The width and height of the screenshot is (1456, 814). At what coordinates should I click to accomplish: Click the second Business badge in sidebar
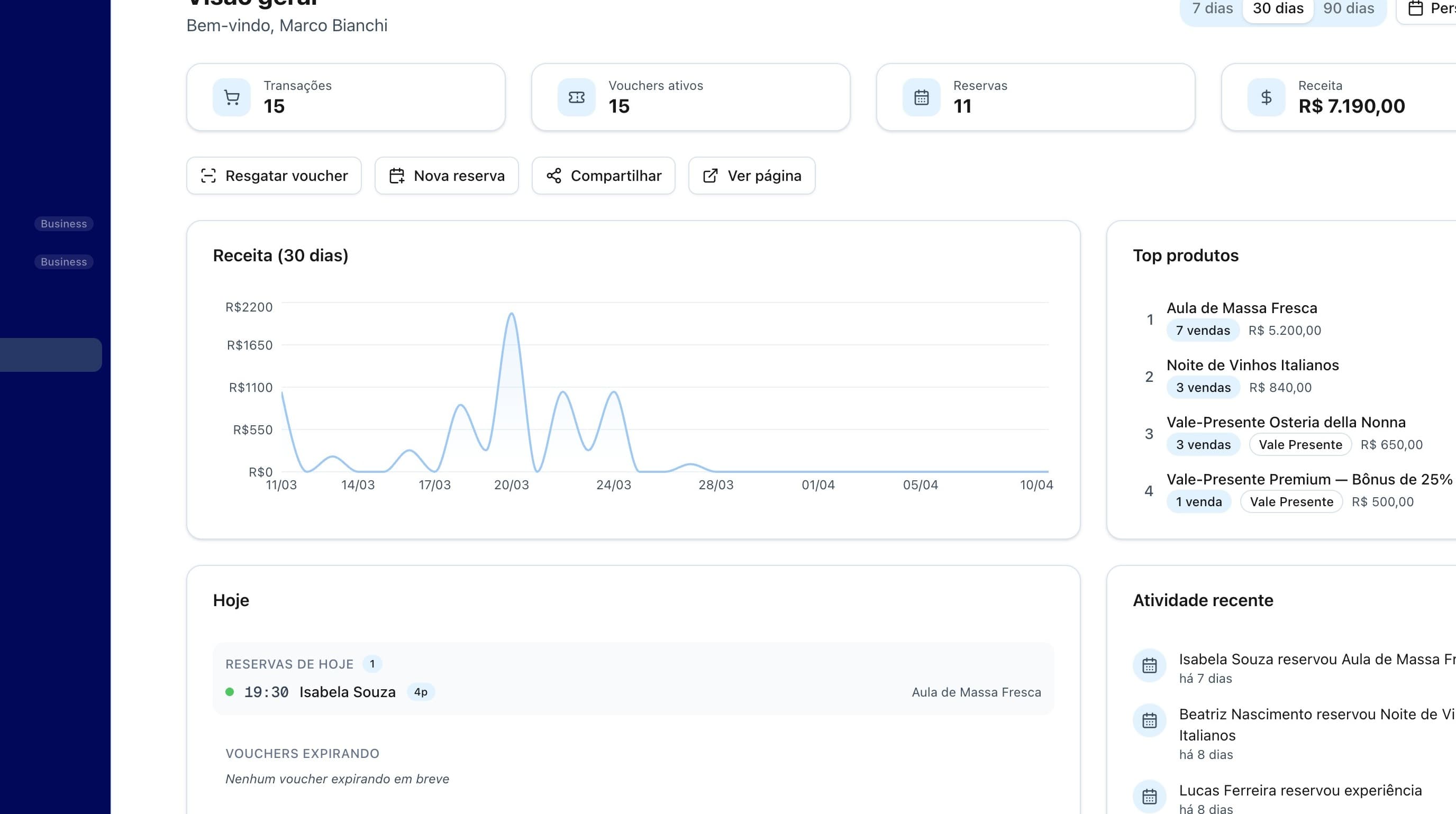(x=64, y=261)
